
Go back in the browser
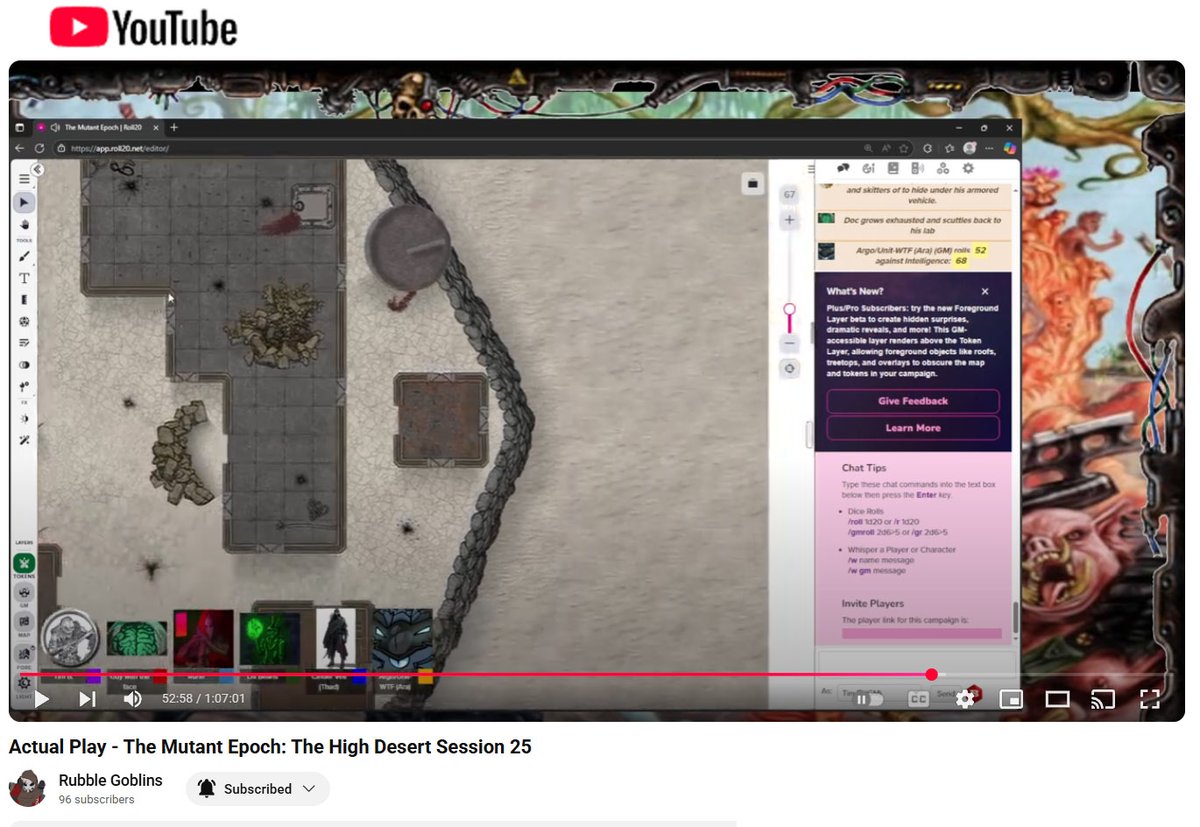[20, 148]
